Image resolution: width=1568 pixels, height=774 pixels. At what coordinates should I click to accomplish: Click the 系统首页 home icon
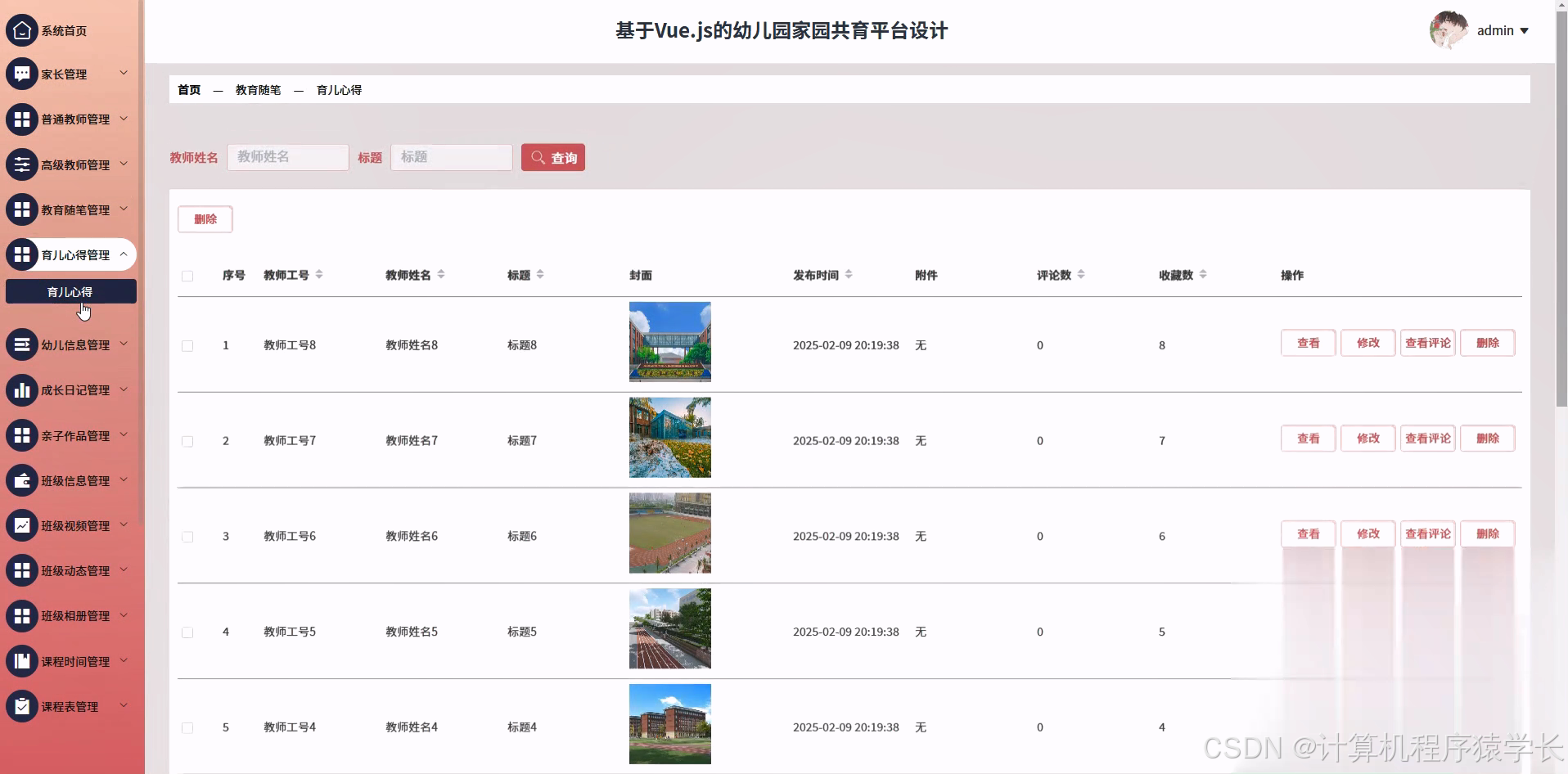22,30
